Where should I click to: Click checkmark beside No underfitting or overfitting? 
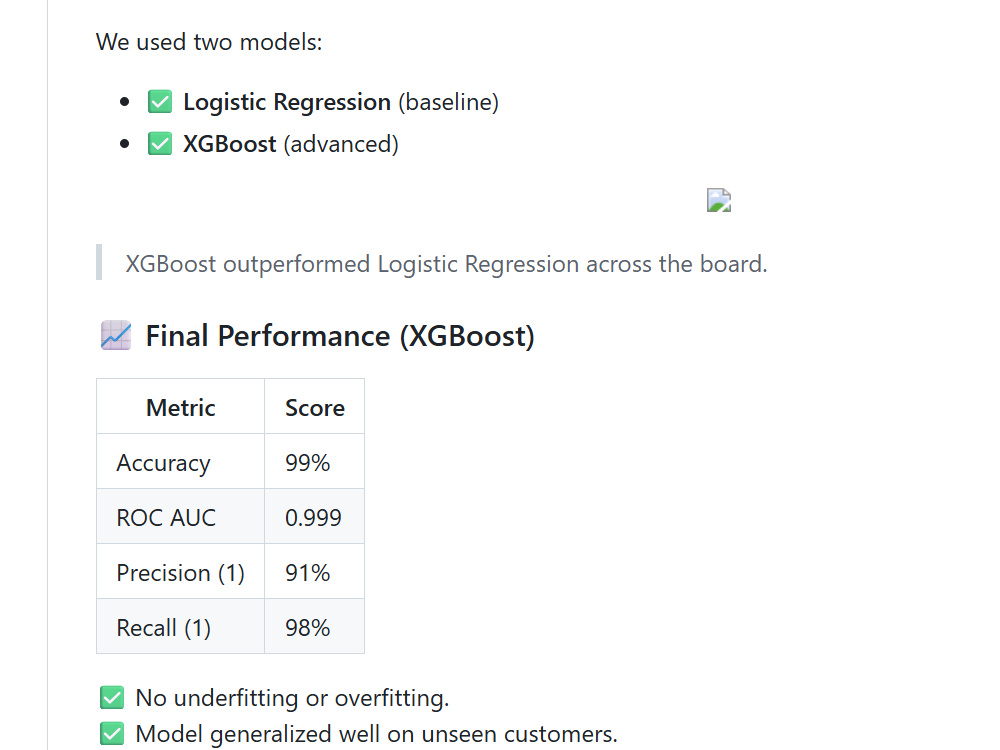[x=112, y=698]
